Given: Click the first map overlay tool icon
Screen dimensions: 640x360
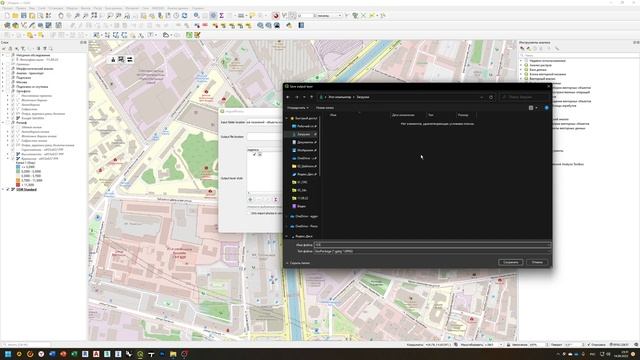Looking at the screenshot, I should click(113, 60).
